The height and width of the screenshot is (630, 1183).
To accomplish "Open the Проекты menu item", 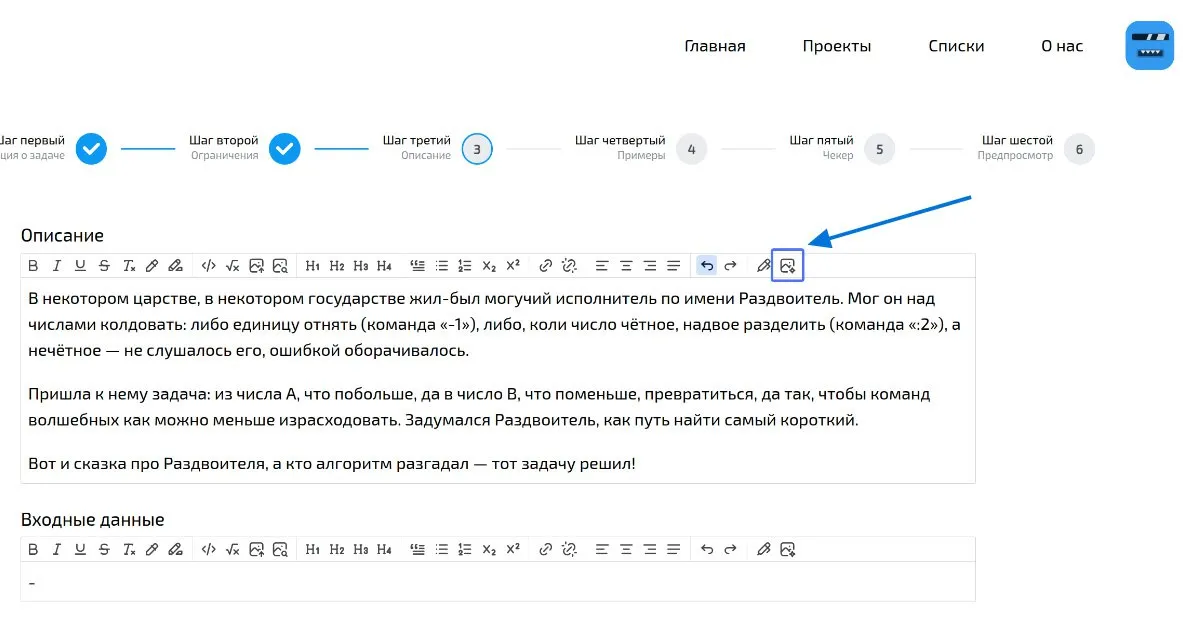I will 836,45.
